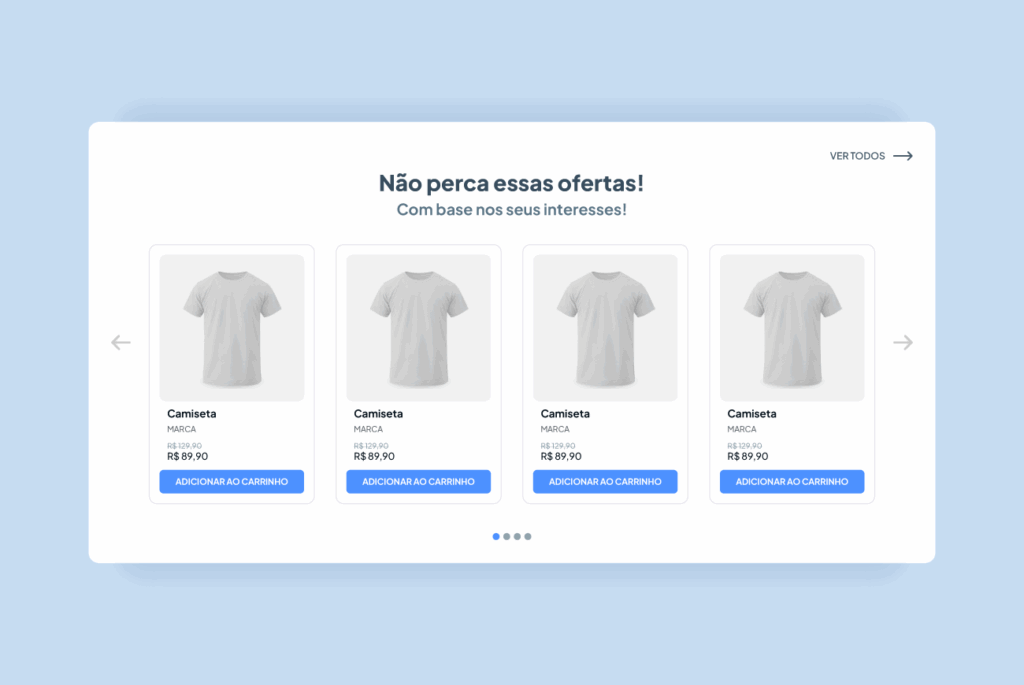Open the first t-shirt product image

pyautogui.click(x=232, y=328)
